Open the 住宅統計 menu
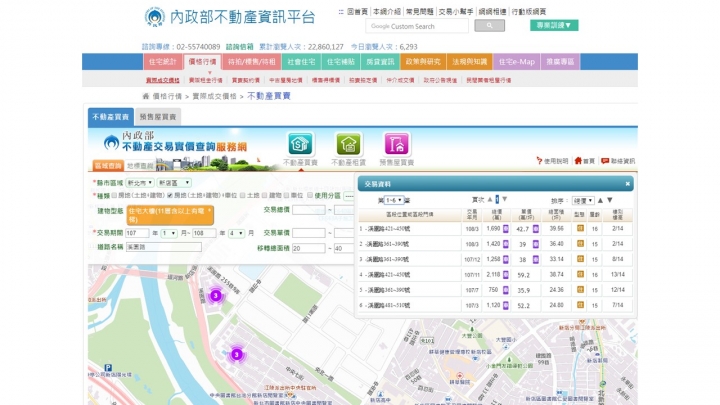The image size is (720, 405). pos(163,62)
